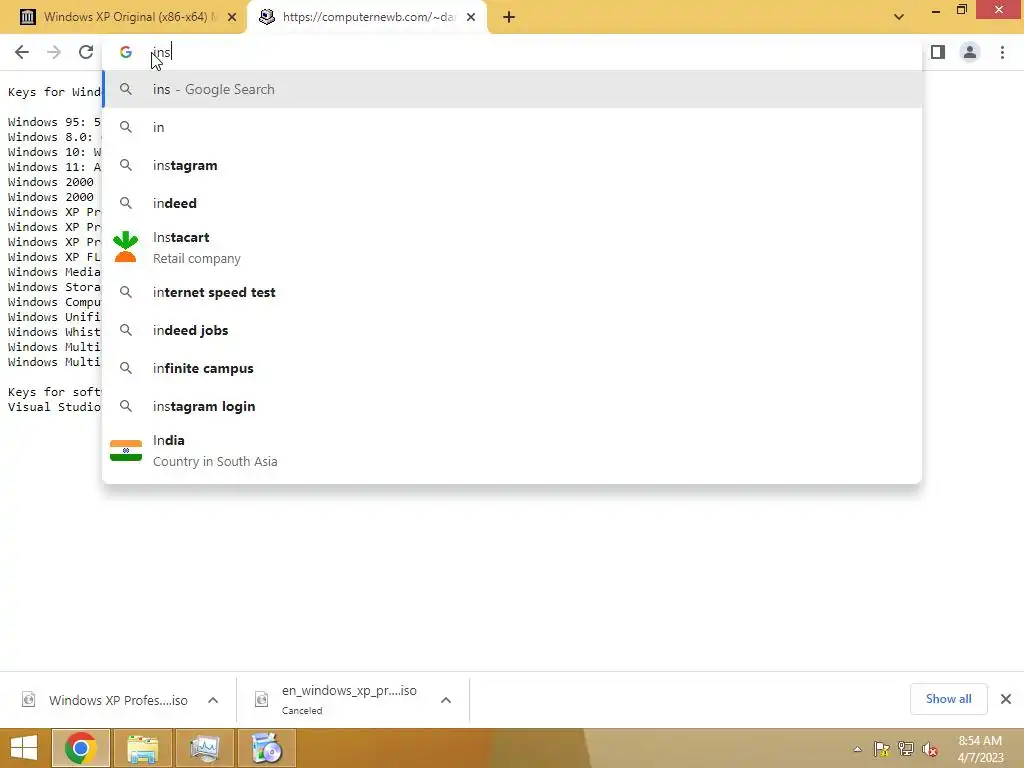Pick the 'indeed jobs' suggestion
The image size is (1024, 768).
(513, 330)
